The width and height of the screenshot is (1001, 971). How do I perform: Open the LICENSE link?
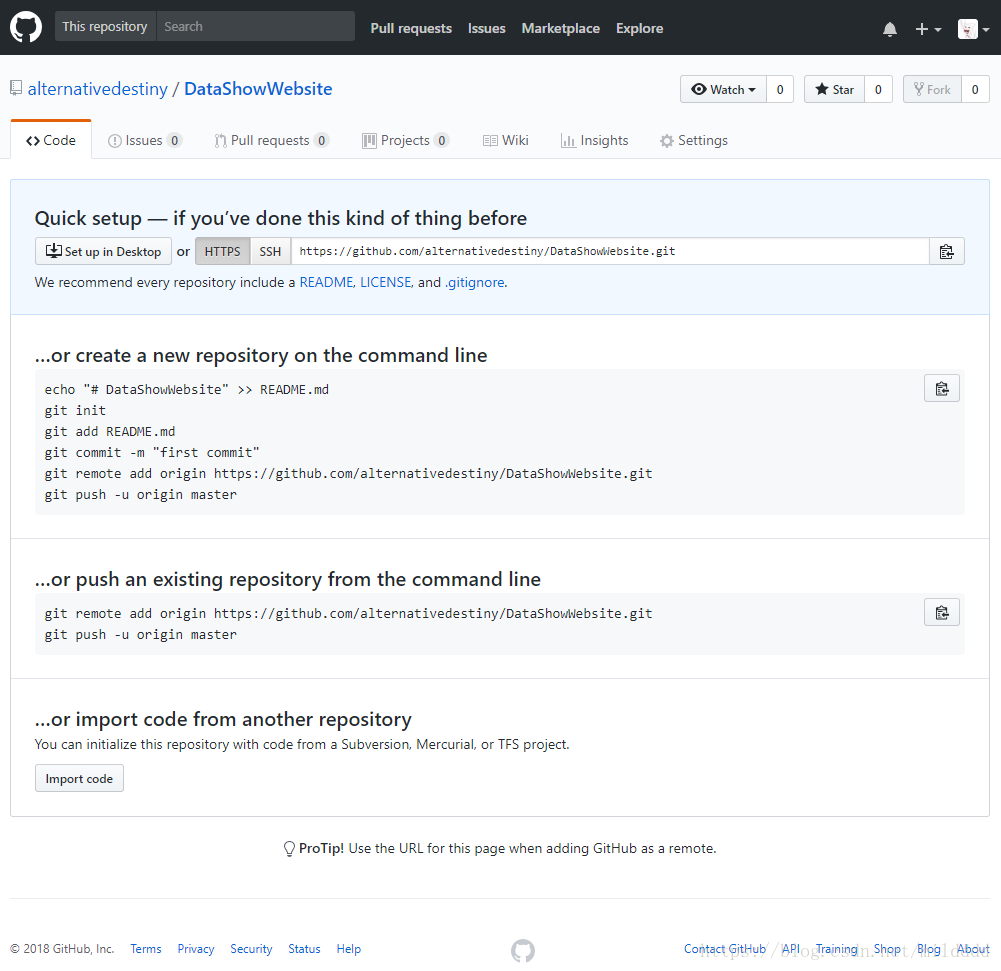tap(386, 282)
